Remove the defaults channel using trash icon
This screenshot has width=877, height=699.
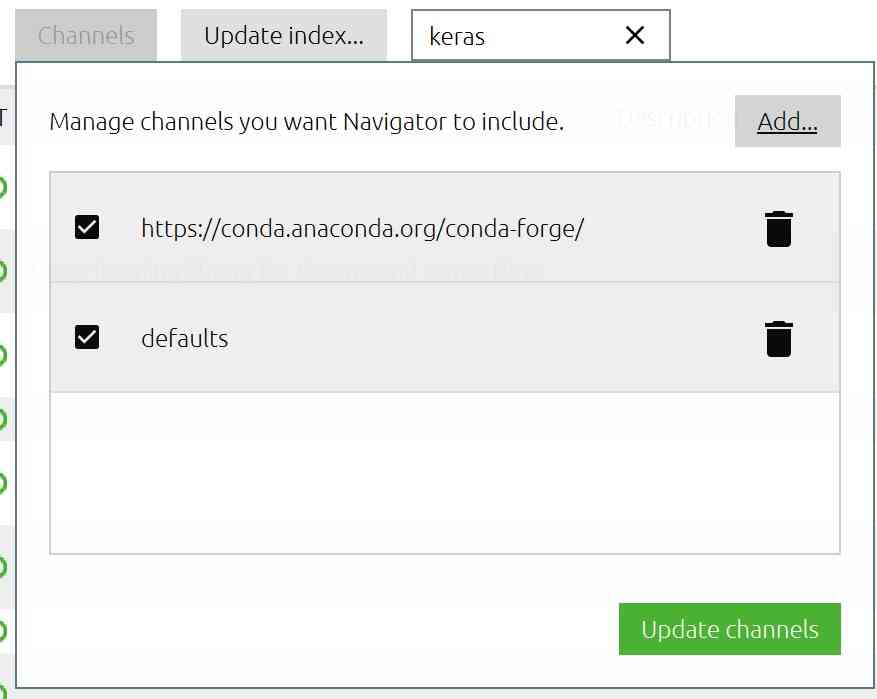tap(779, 338)
